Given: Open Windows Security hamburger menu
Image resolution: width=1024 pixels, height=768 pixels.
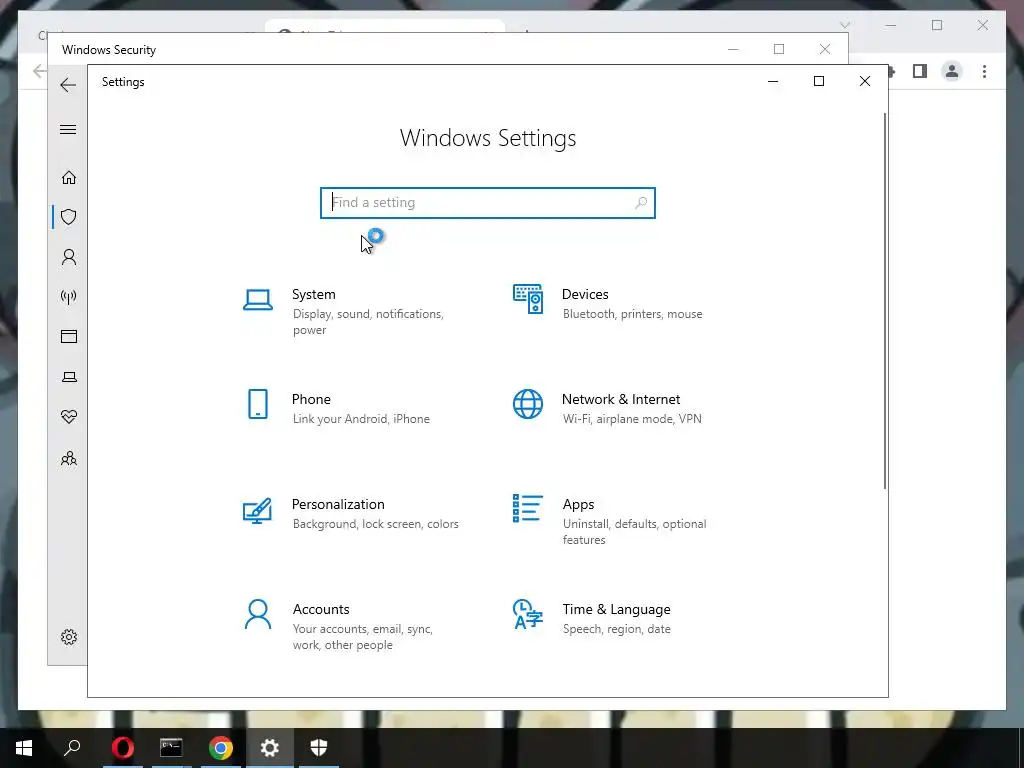Looking at the screenshot, I should pyautogui.click(x=68, y=129).
